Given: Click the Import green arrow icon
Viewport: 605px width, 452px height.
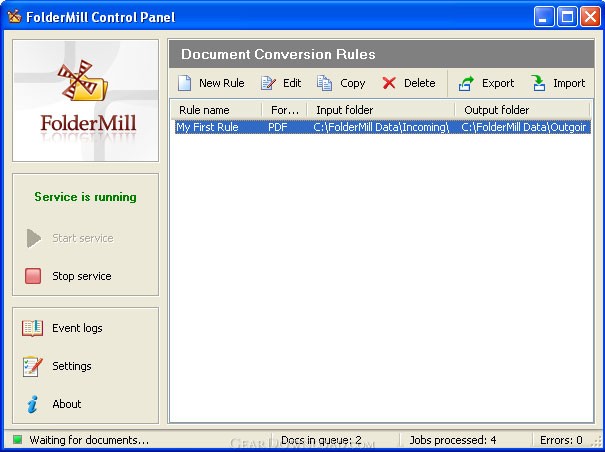Looking at the screenshot, I should click(x=538, y=83).
